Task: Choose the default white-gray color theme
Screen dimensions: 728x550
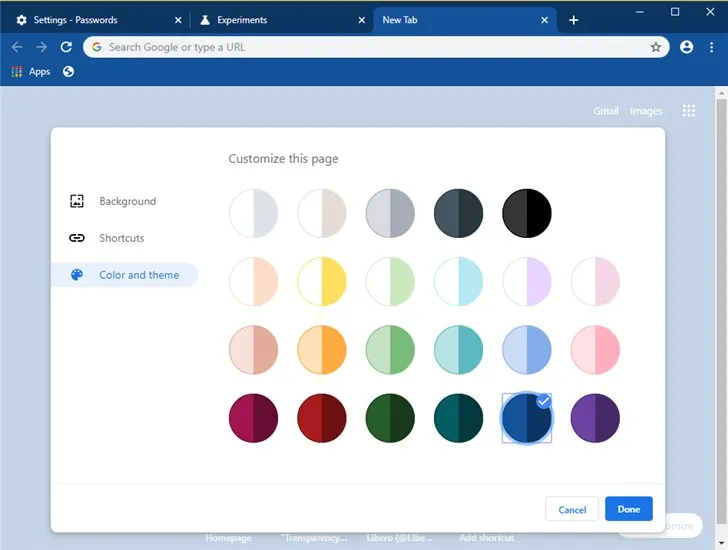Action: tap(254, 213)
